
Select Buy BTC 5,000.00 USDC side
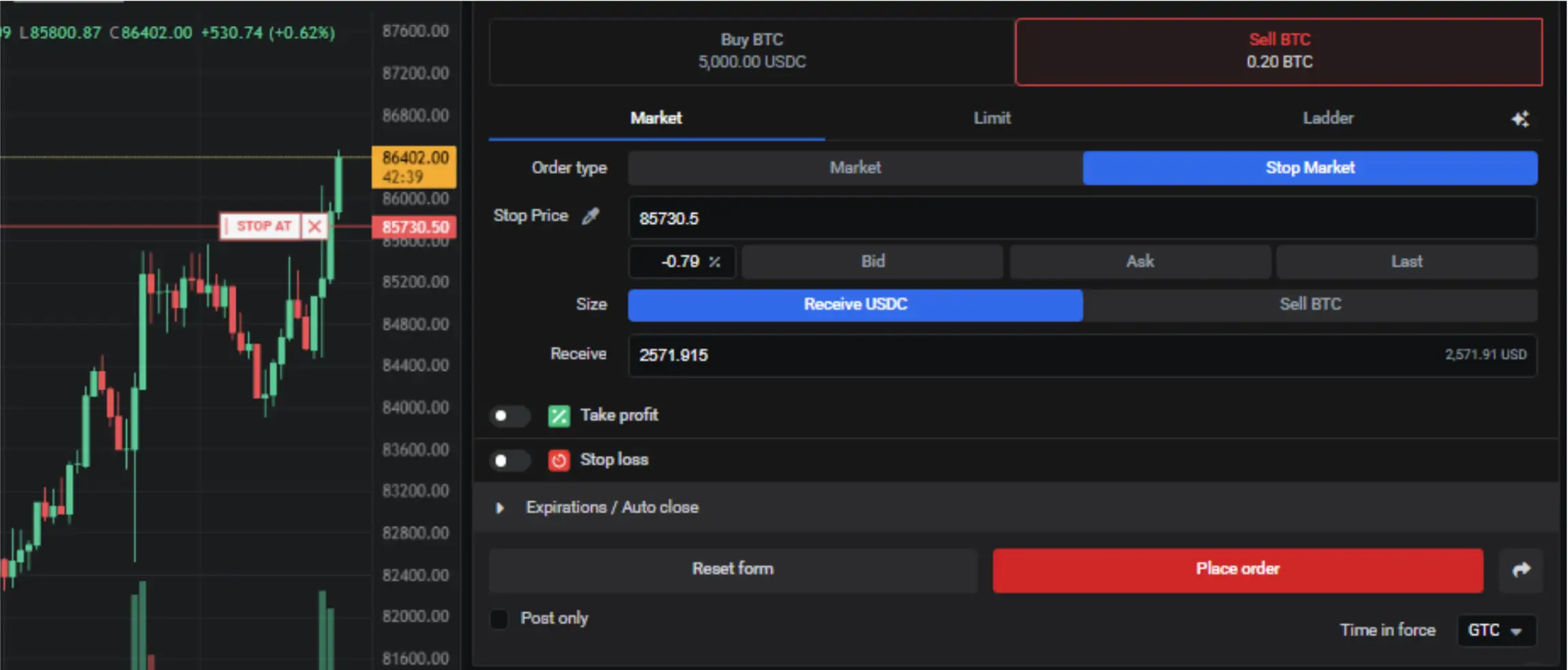(x=752, y=51)
